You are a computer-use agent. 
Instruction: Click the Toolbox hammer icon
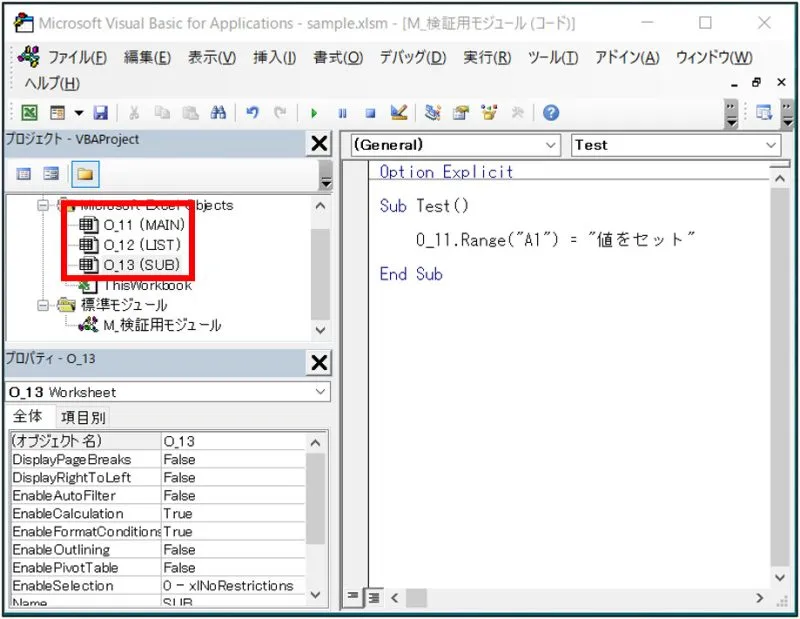pyautogui.click(x=517, y=112)
